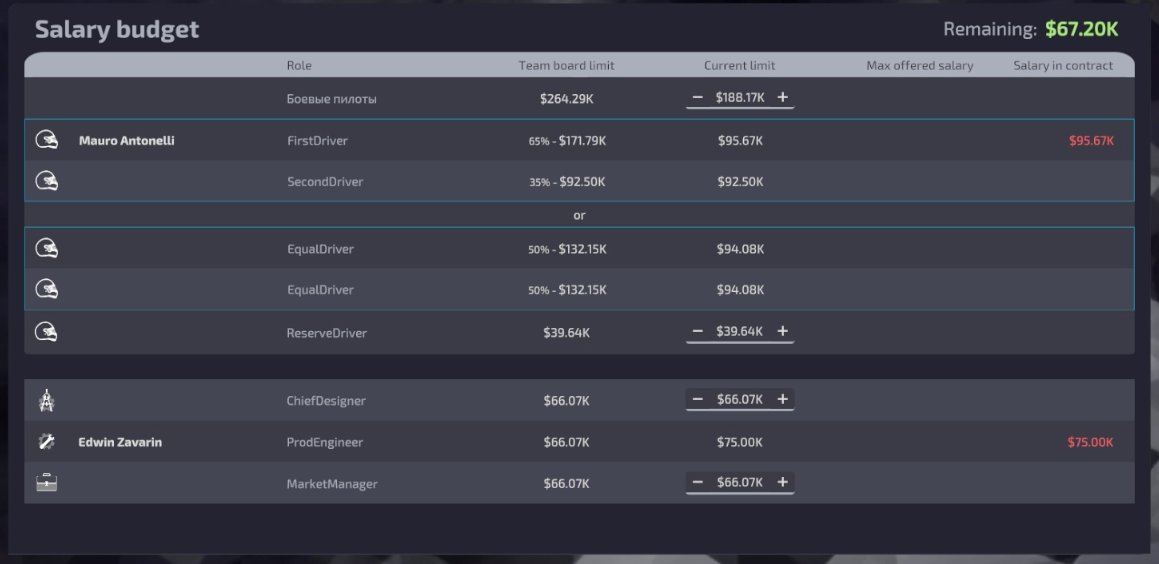1159x564 pixels.
Task: Click the ChiefDesigner $66.07K limit field
Action: click(740, 400)
